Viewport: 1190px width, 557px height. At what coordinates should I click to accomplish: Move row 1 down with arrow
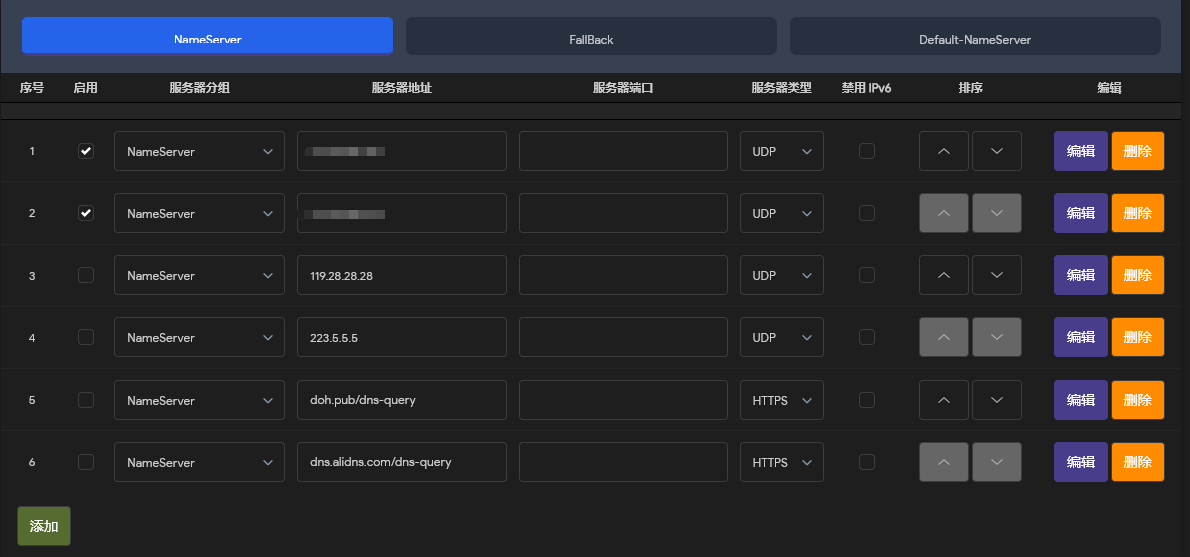tap(996, 151)
